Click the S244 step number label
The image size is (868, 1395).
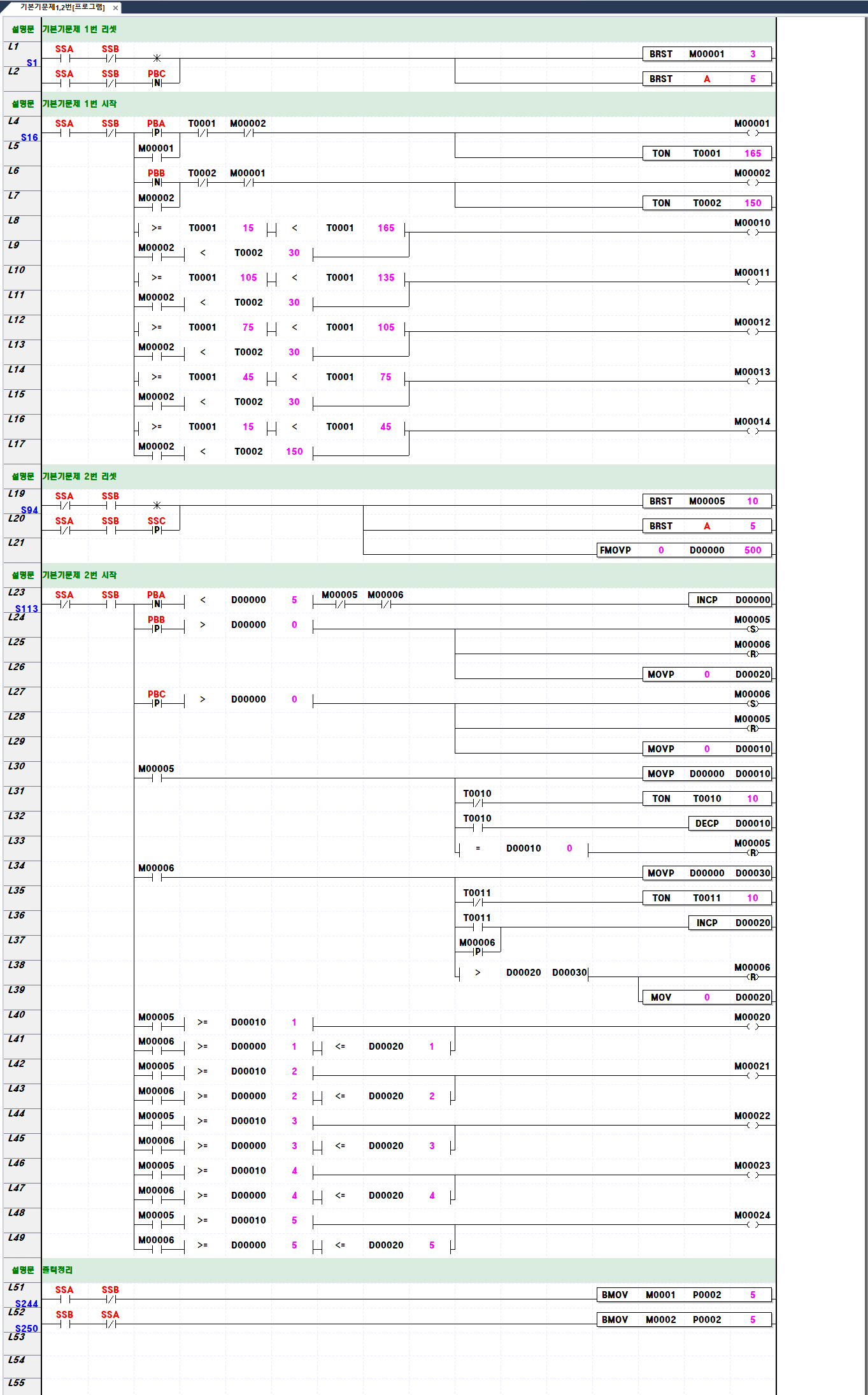(27, 1303)
